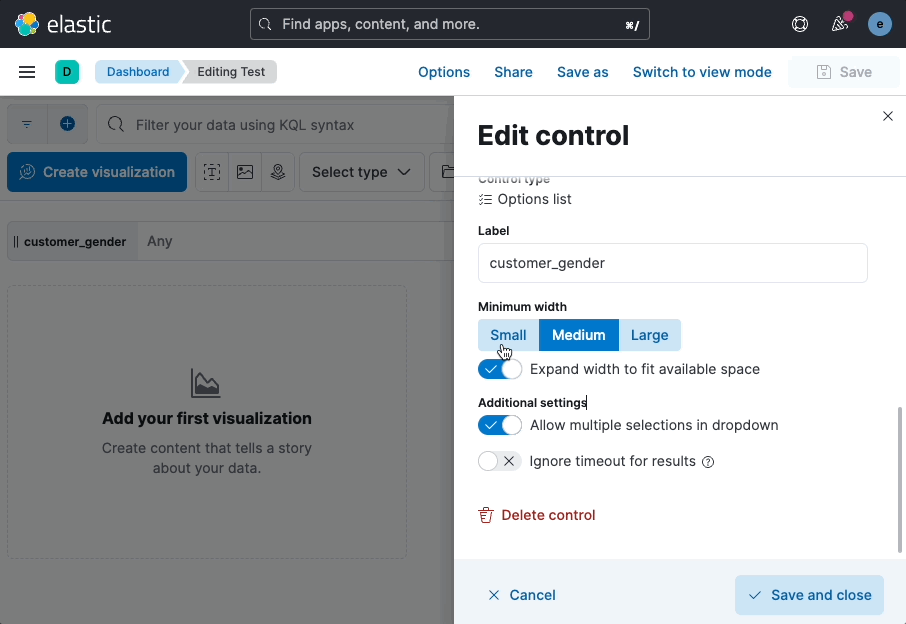Open the filter options menu
906x624 pixels.
tap(27, 124)
